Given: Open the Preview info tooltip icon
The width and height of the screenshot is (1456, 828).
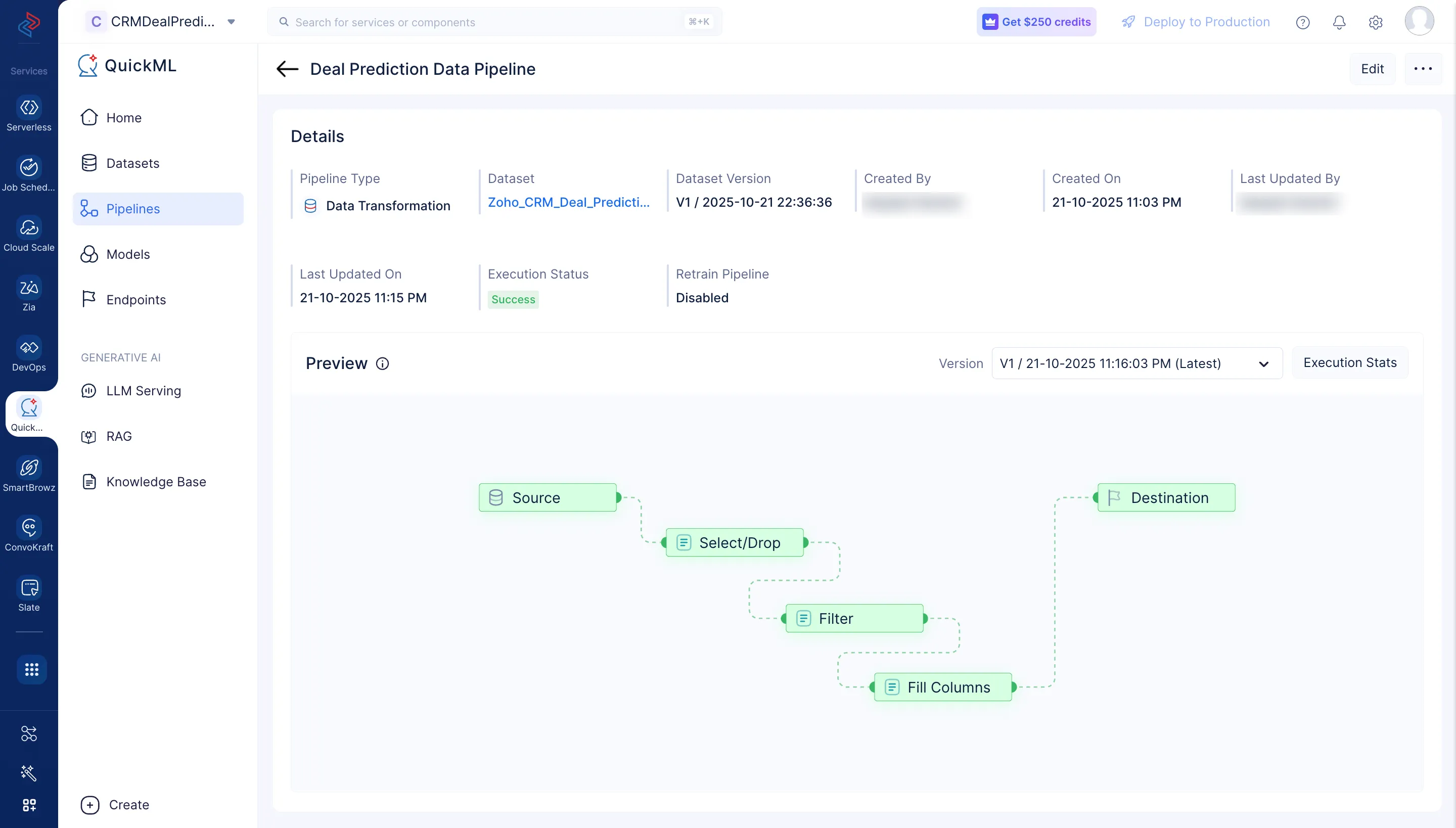Looking at the screenshot, I should click(382, 363).
